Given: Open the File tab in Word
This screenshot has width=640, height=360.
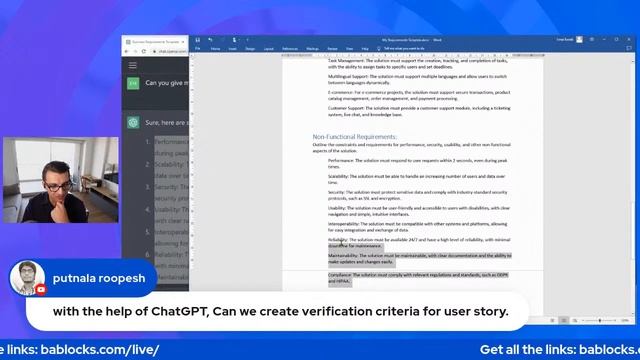Looking at the screenshot, I should pyautogui.click(x=198, y=49).
